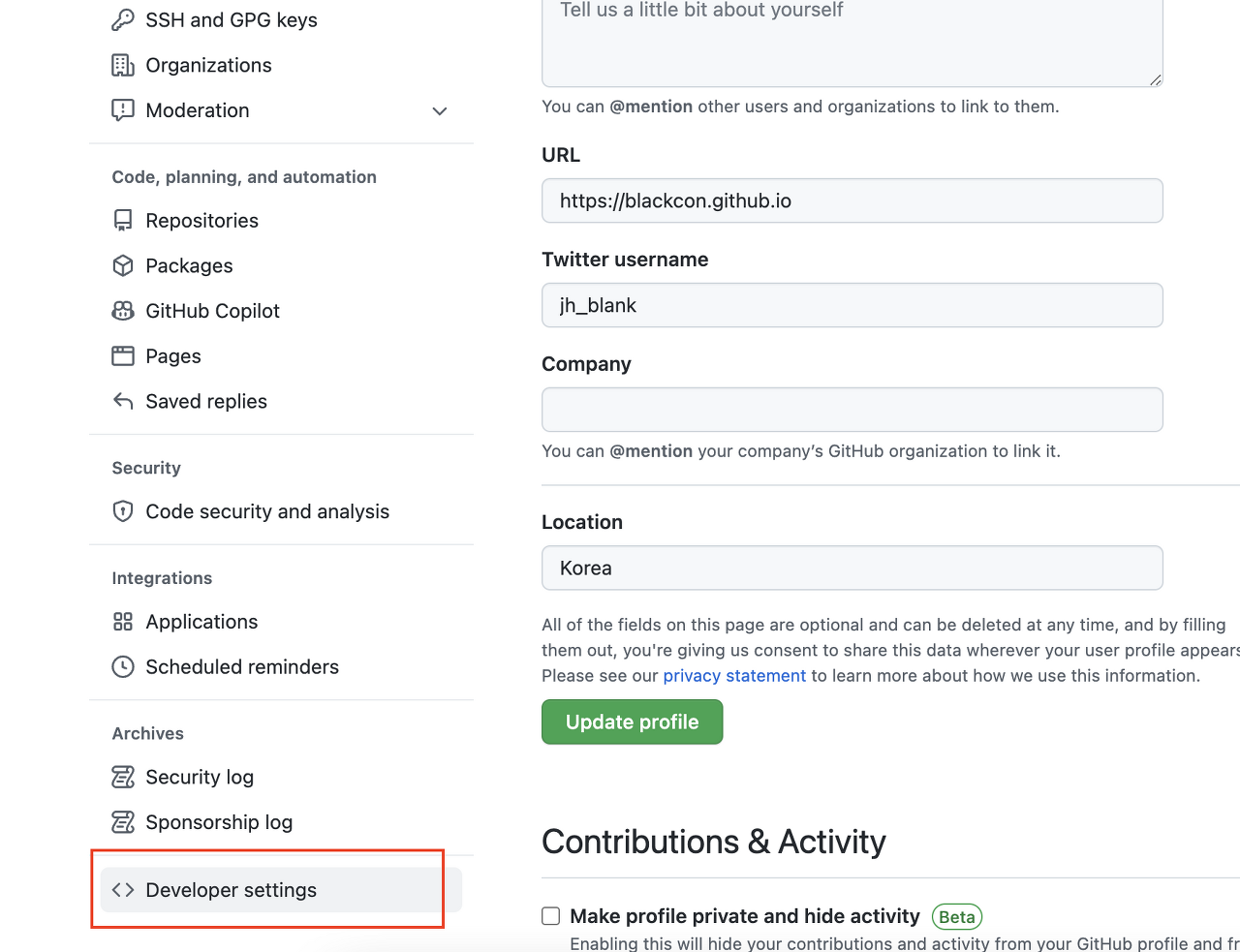Select Moderation in the sidebar
1240x952 pixels.
[197, 110]
